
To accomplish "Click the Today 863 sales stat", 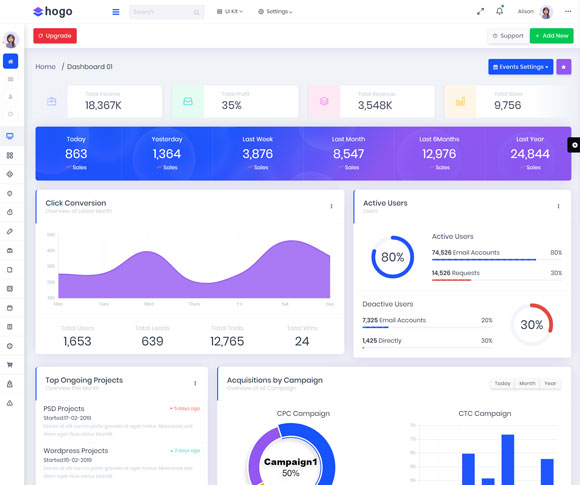I will 76,154.
